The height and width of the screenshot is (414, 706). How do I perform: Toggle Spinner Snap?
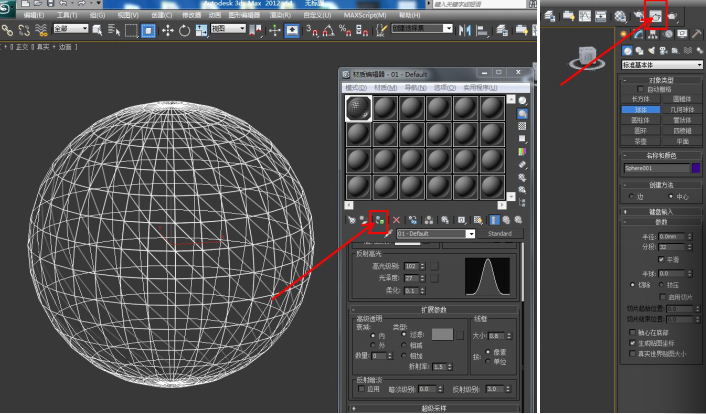tap(362, 30)
